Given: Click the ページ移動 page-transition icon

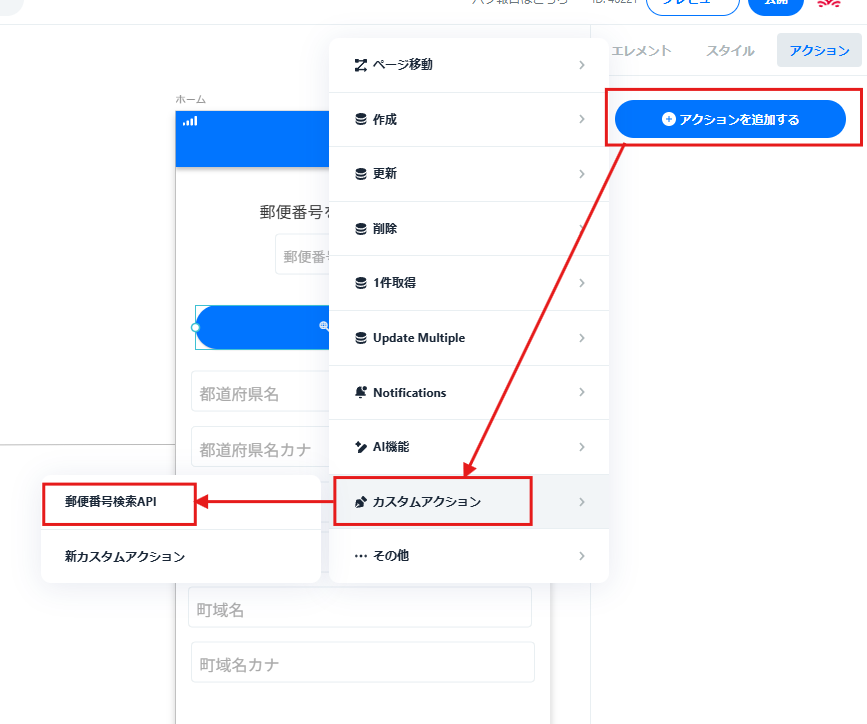Looking at the screenshot, I should (x=361, y=65).
